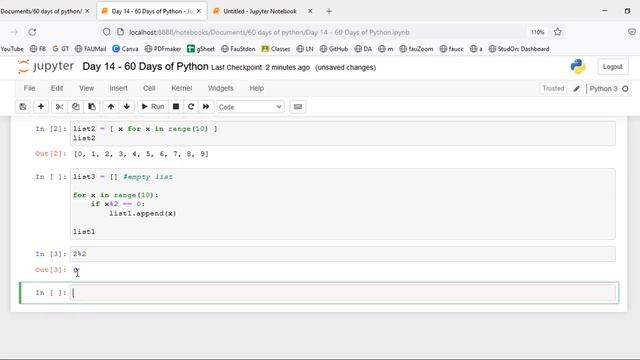Screen dimensions: 640x360
Task: Click the list2 comprehension code cell
Action: pos(343,133)
